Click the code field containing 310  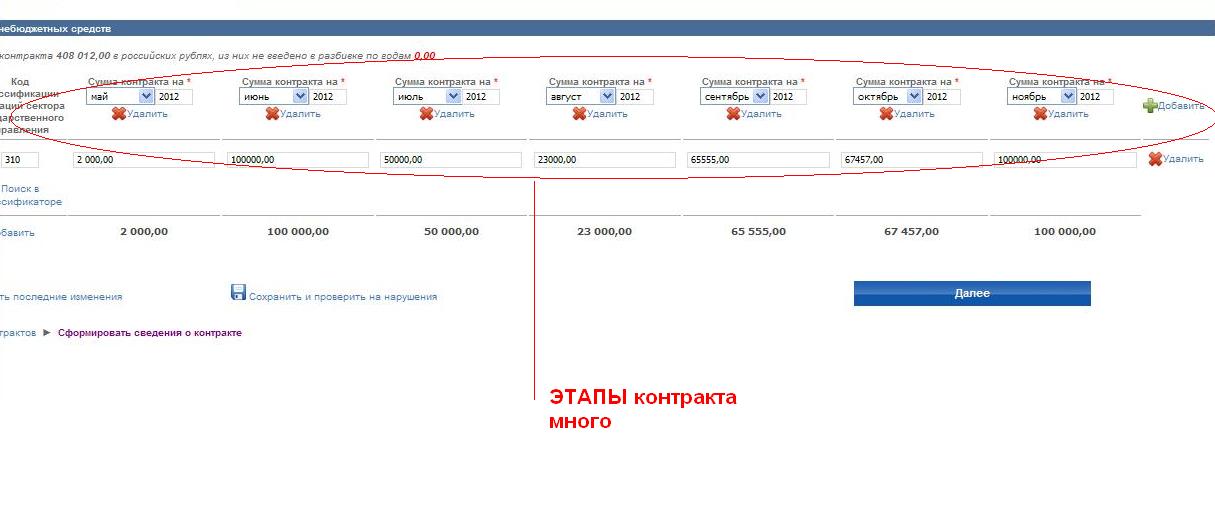tap(19, 160)
